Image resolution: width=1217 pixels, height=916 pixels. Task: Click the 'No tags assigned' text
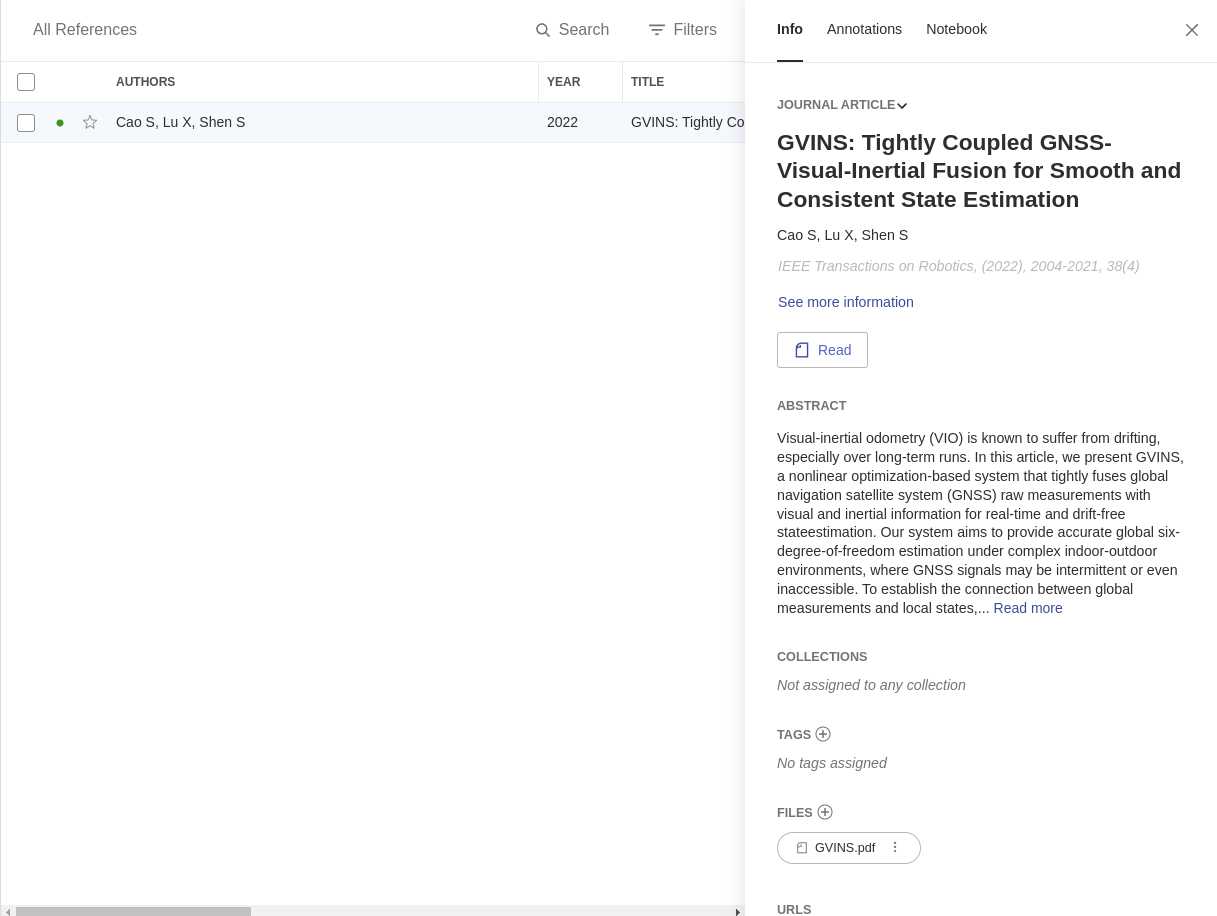click(x=832, y=763)
